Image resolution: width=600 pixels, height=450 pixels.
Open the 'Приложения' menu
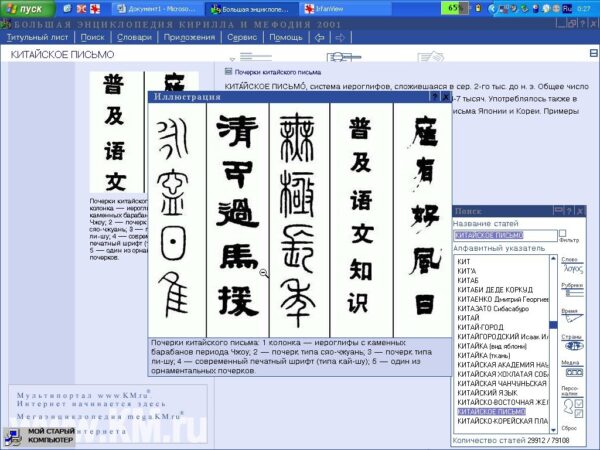[x=189, y=37]
